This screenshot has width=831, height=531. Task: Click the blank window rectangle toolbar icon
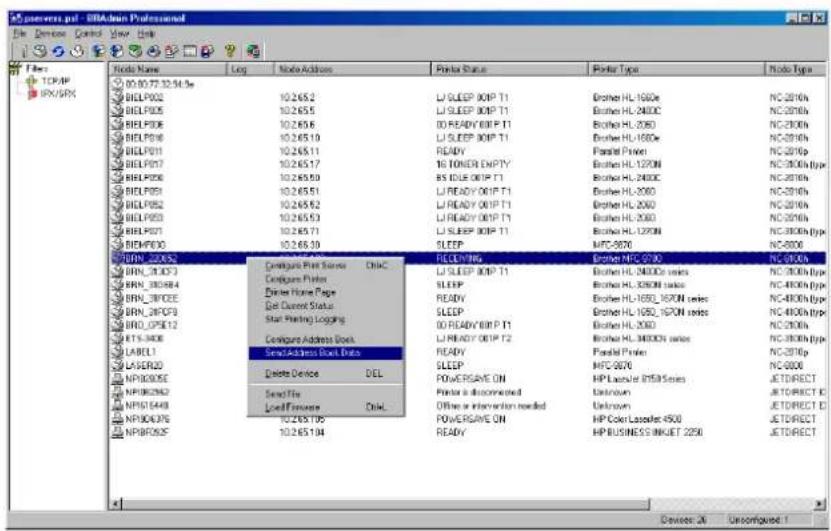[190, 51]
